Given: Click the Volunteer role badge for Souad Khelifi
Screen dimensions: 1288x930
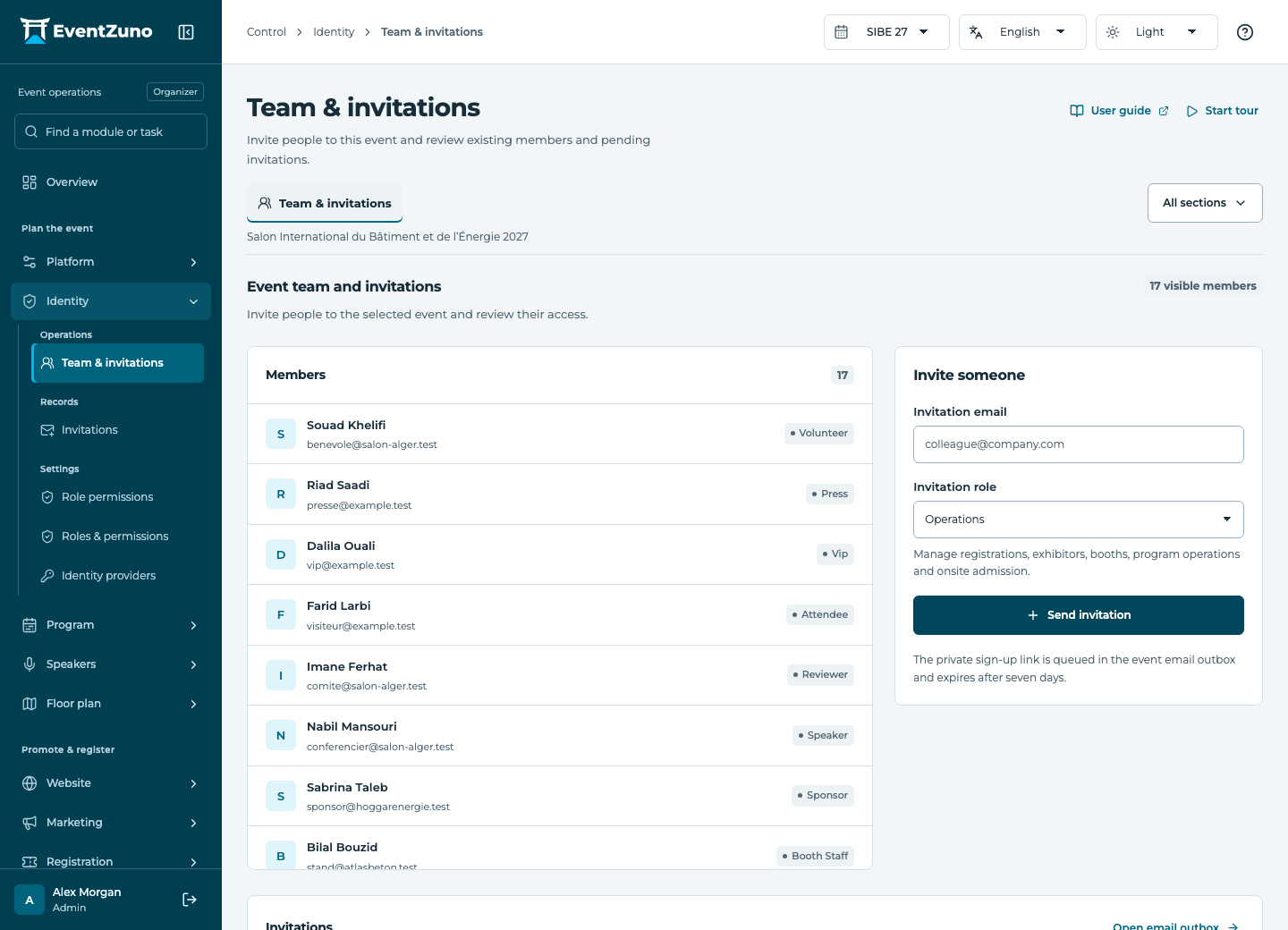Looking at the screenshot, I should [819, 434].
